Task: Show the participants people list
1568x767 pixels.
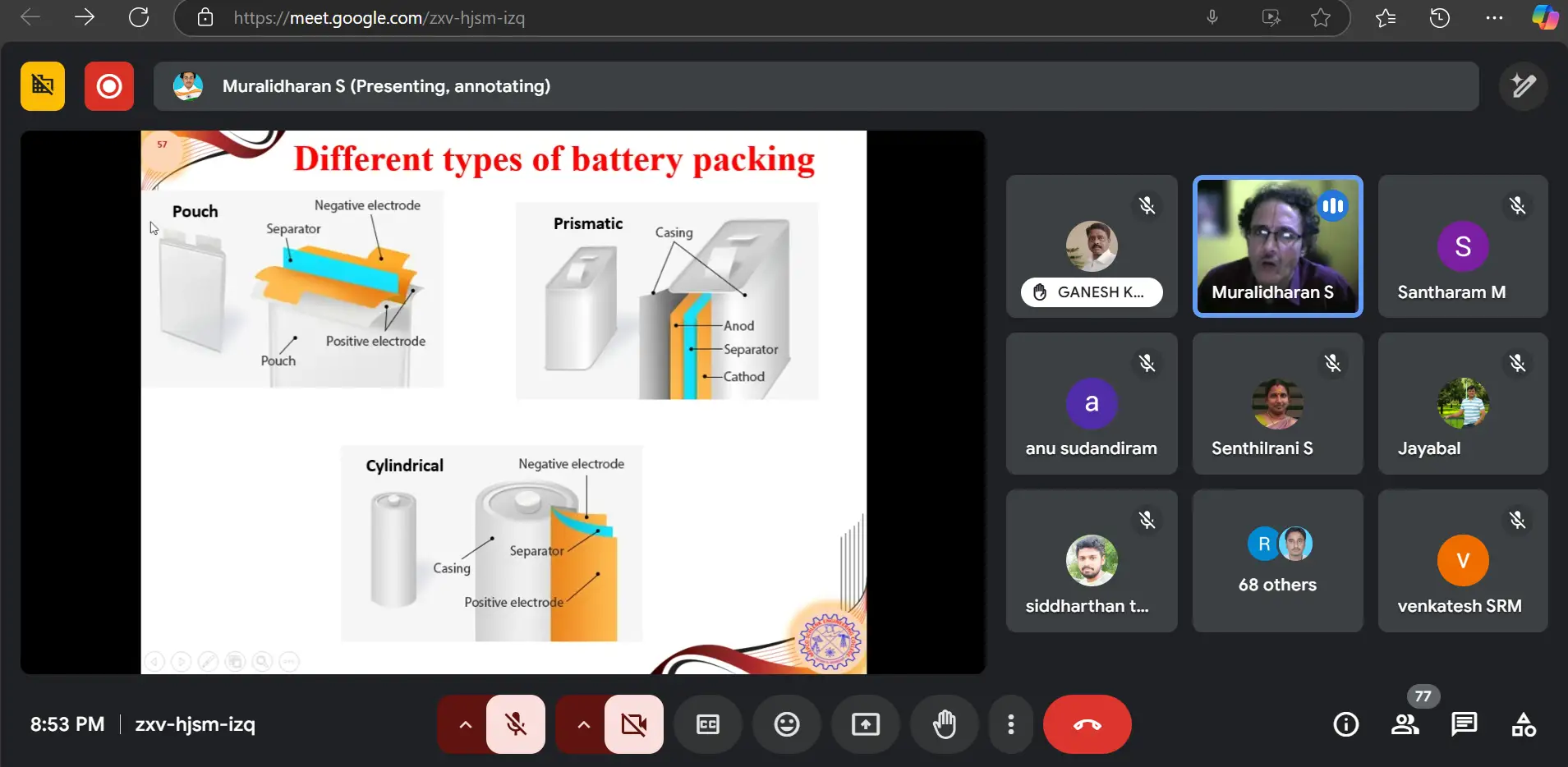Action: [x=1405, y=724]
